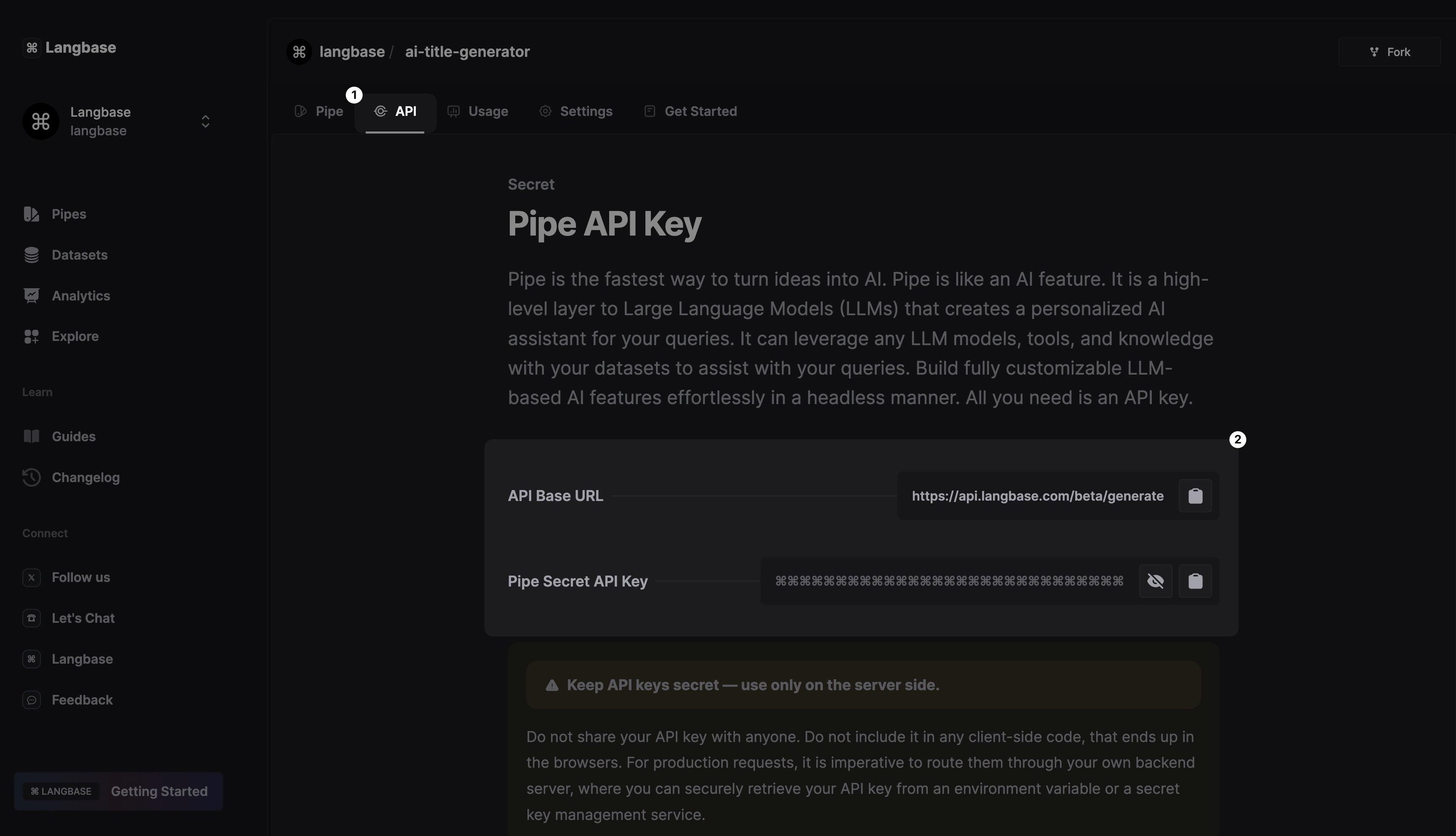Click the Langbase logo icon at top left
The height and width of the screenshot is (836, 1456).
(32, 48)
